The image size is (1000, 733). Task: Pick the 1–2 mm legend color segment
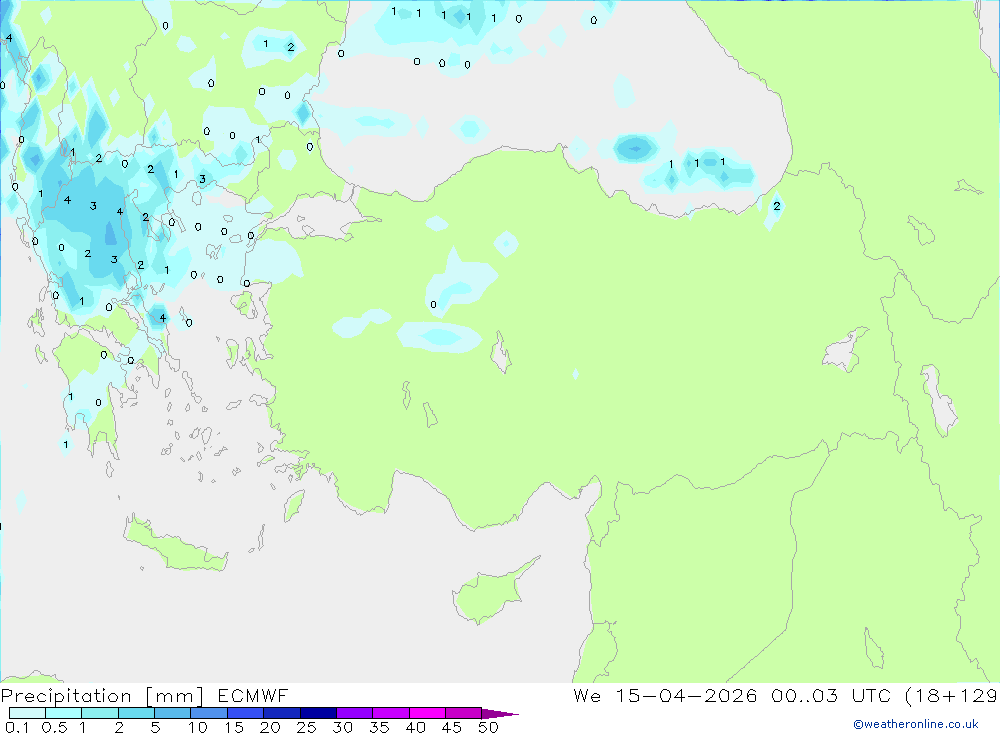100,713
